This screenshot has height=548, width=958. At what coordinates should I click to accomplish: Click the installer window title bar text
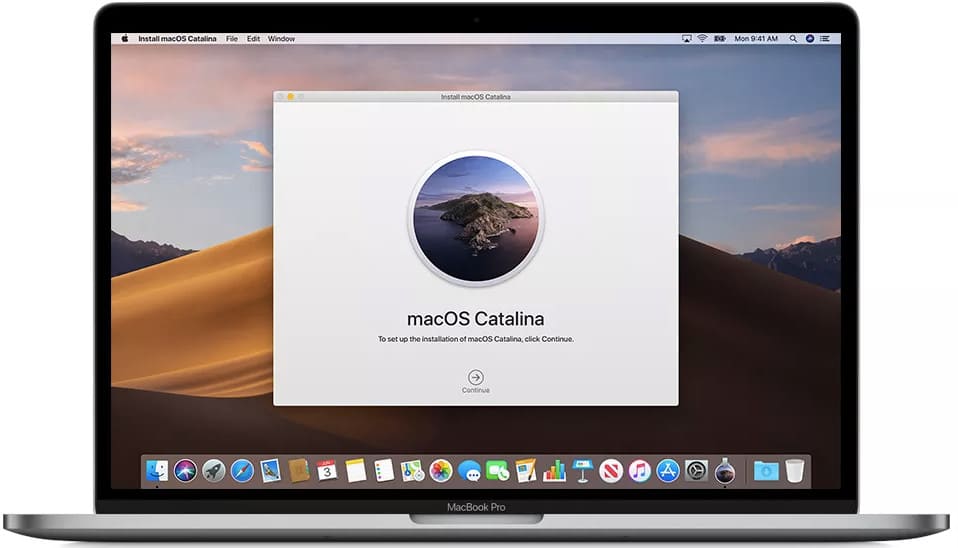tap(475, 97)
